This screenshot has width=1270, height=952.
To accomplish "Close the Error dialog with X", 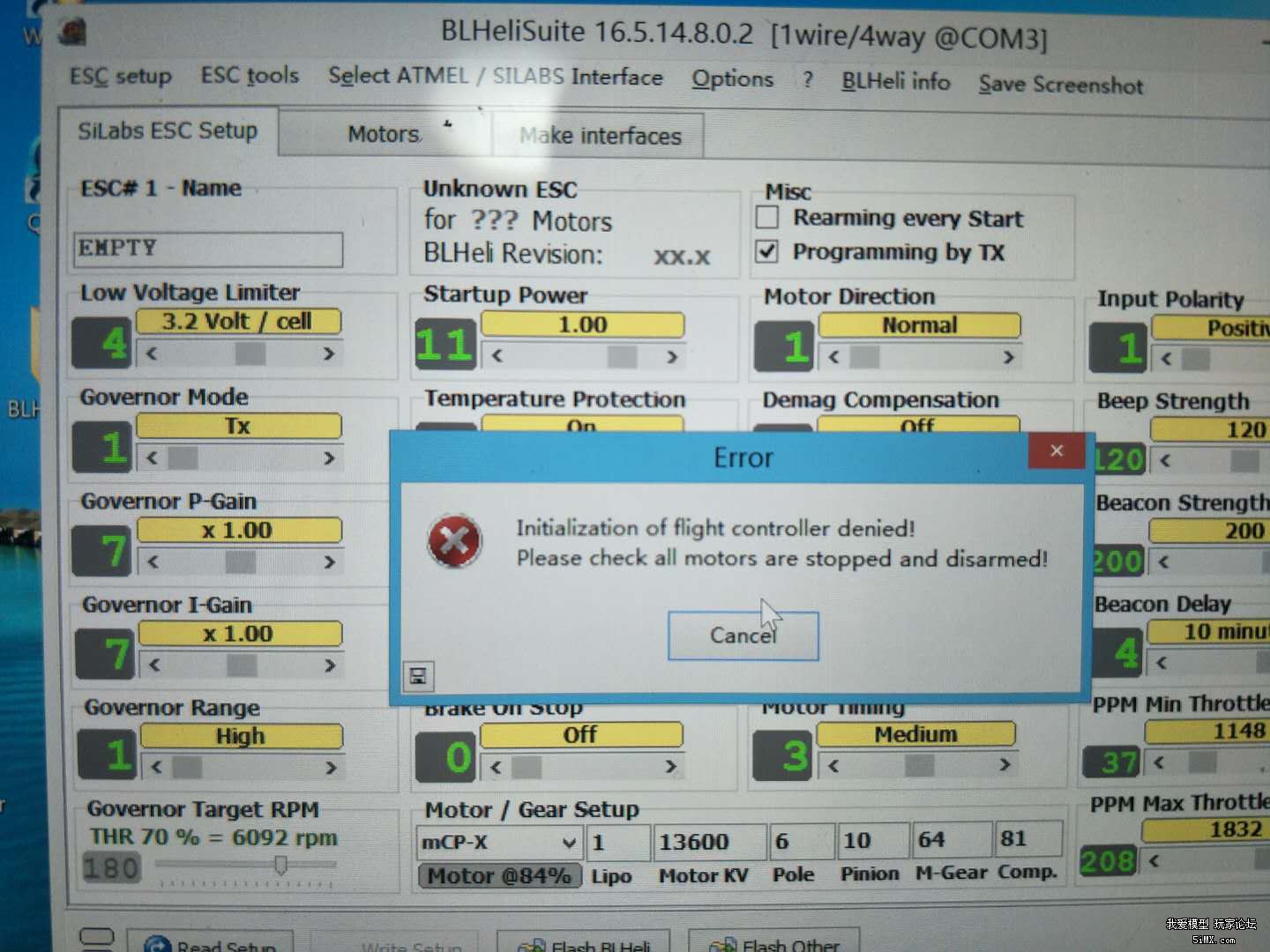I will coord(1057,451).
